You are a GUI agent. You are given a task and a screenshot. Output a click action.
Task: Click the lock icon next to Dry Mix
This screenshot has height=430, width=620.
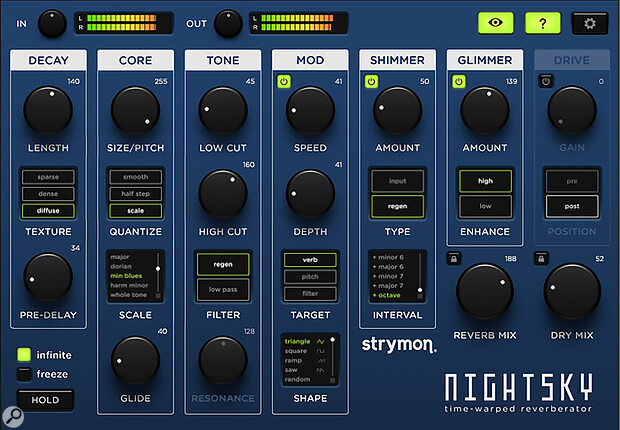541,259
